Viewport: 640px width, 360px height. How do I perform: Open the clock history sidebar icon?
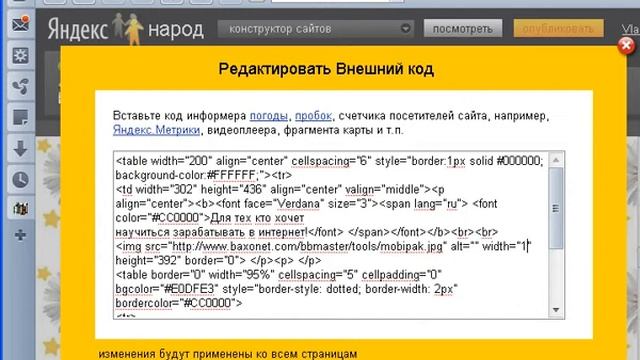coord(20,180)
